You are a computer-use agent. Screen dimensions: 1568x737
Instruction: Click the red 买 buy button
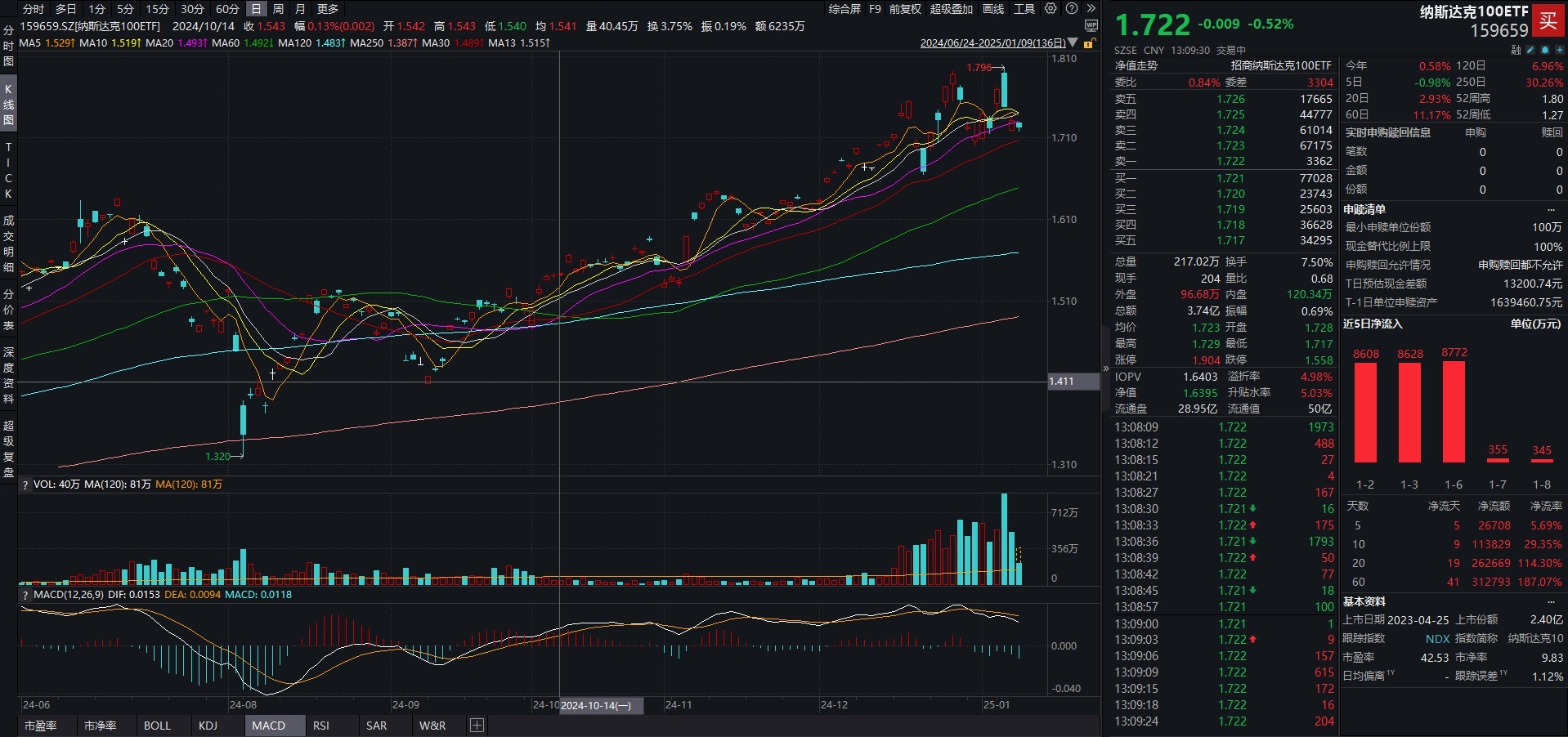click(x=1548, y=21)
